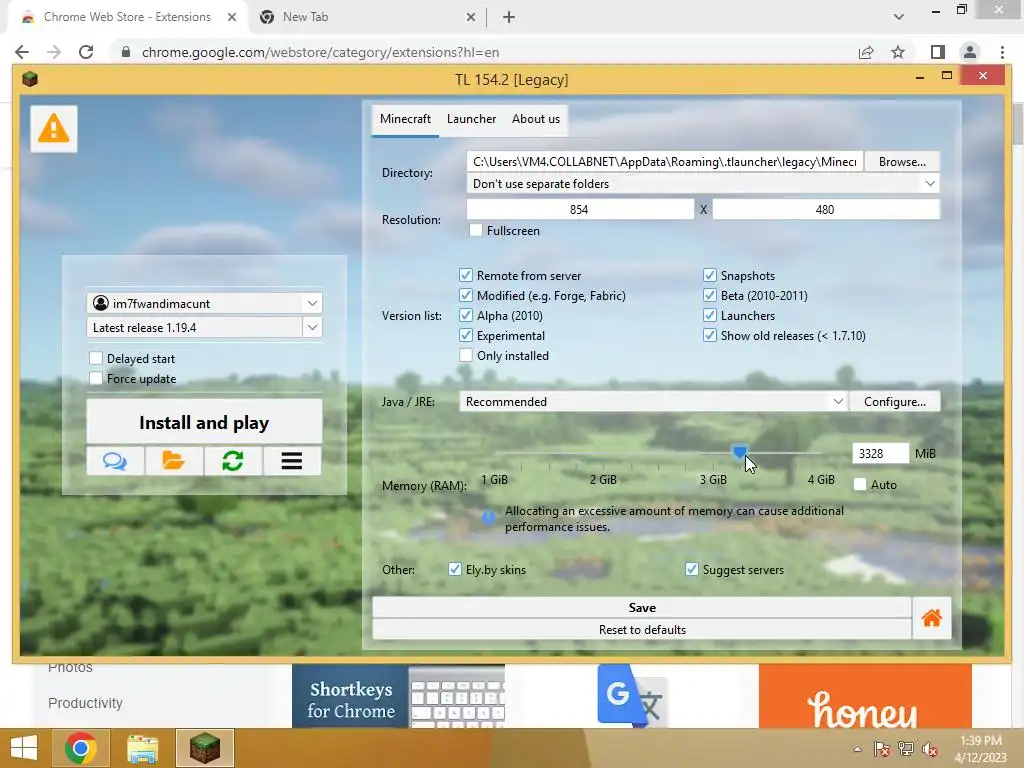Close the Chrome Web Store tab
This screenshot has width=1024, height=768.
(232, 17)
